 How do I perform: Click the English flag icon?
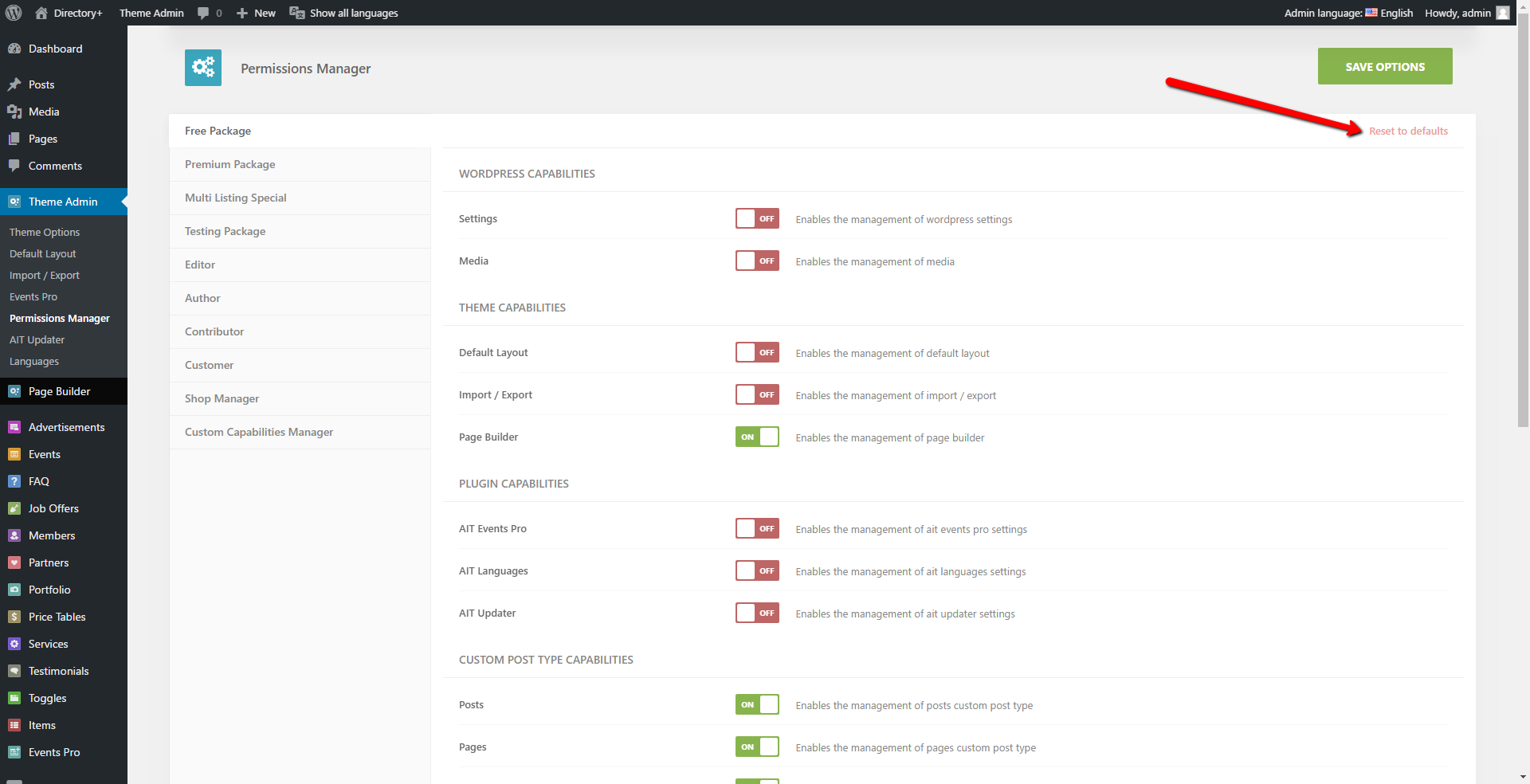point(1371,13)
